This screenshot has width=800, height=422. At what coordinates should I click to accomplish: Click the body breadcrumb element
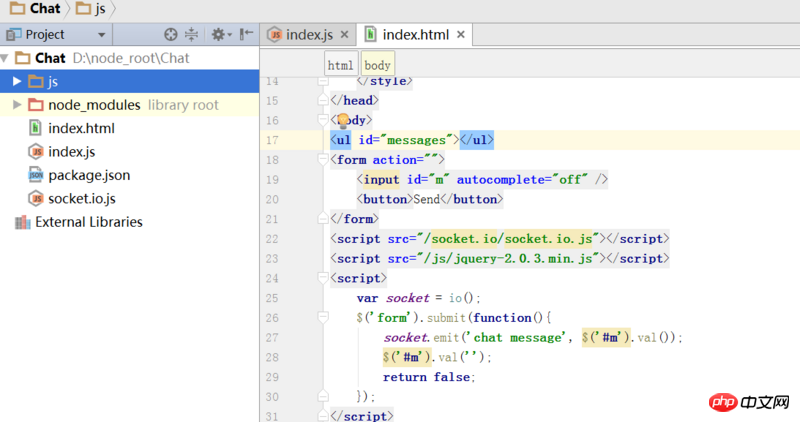pos(378,65)
